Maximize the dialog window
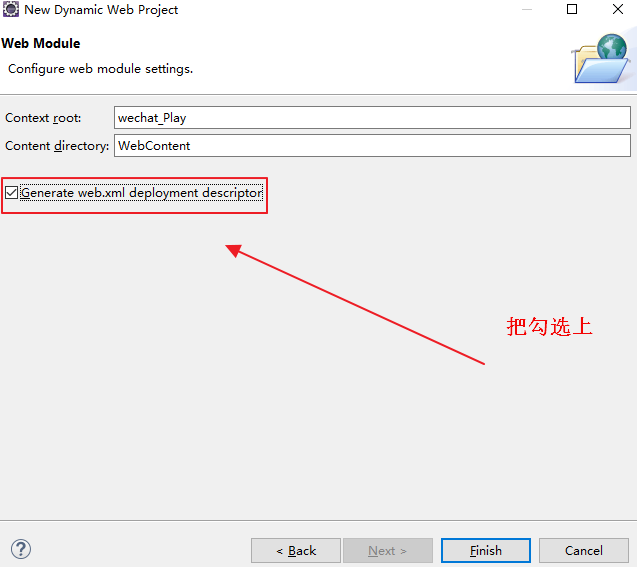Viewport: 637px width, 567px height. tap(572, 9)
